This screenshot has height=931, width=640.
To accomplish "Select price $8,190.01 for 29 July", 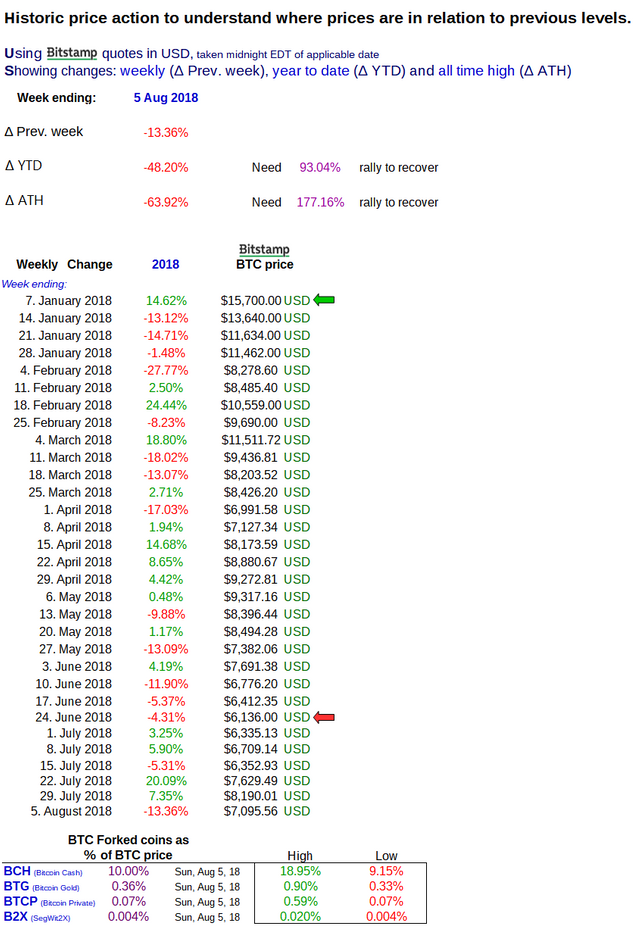I will (251, 796).
